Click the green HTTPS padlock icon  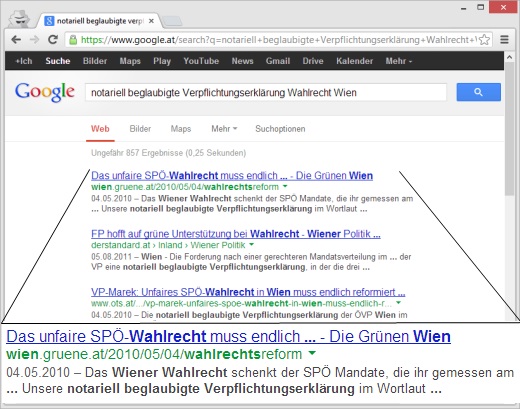[73, 40]
